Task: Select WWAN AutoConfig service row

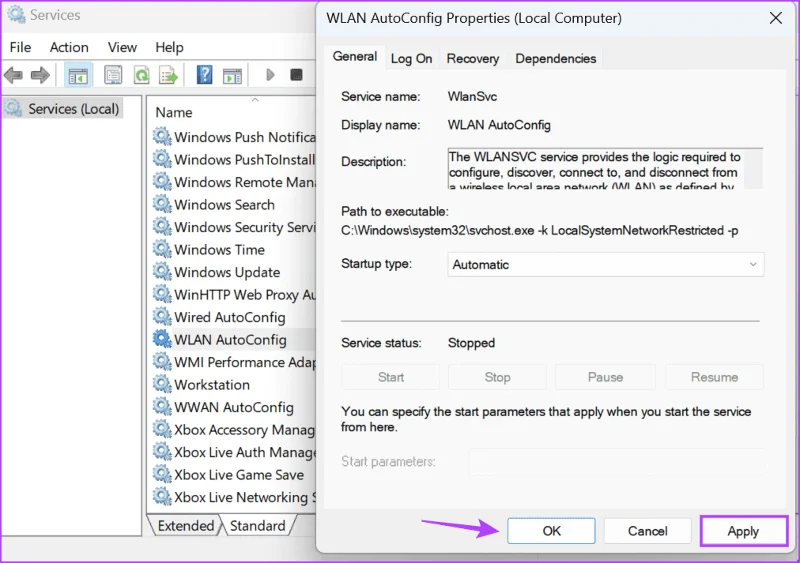Action: 234,407
